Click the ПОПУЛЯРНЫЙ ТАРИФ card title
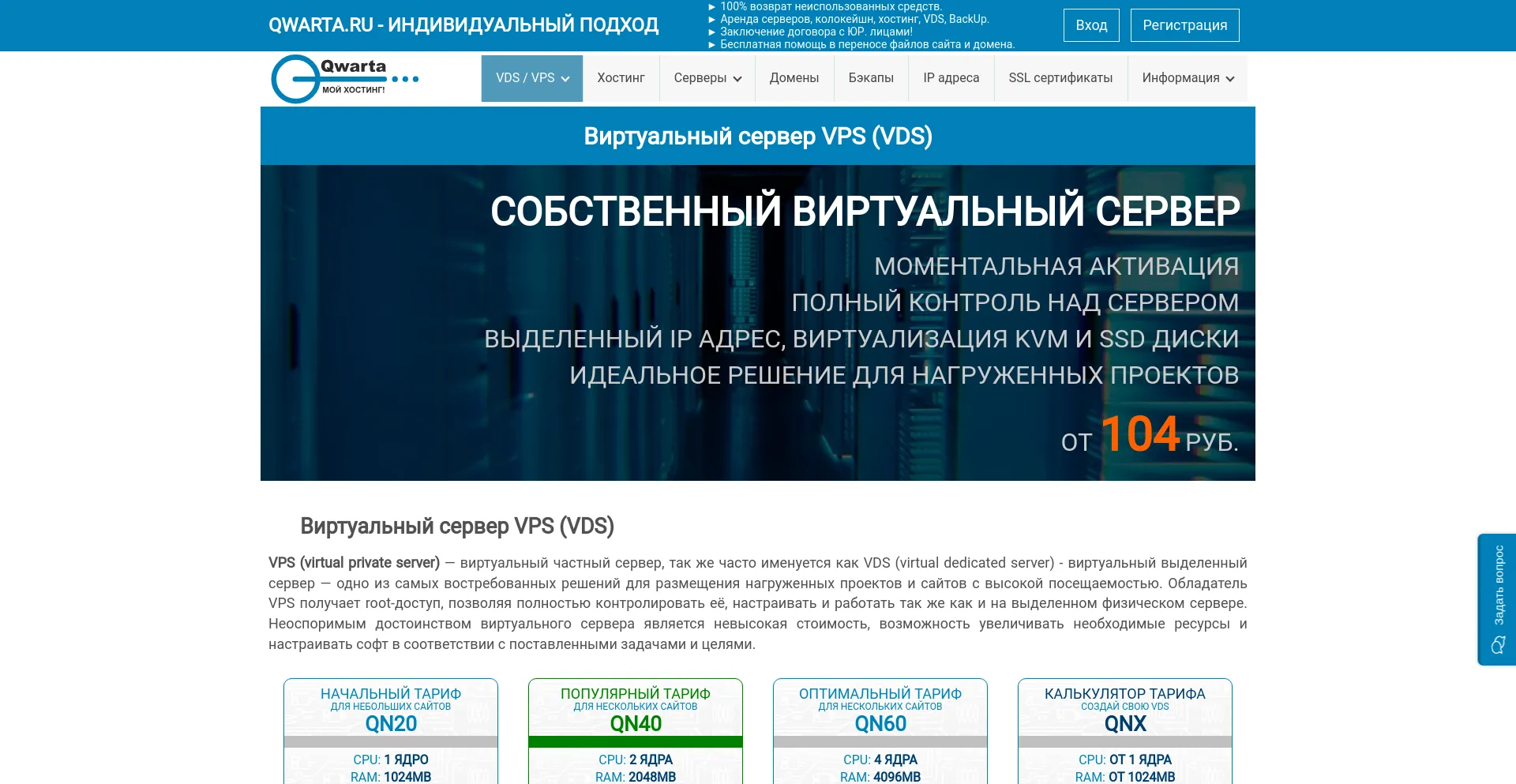Image resolution: width=1516 pixels, height=784 pixels. 636,693
